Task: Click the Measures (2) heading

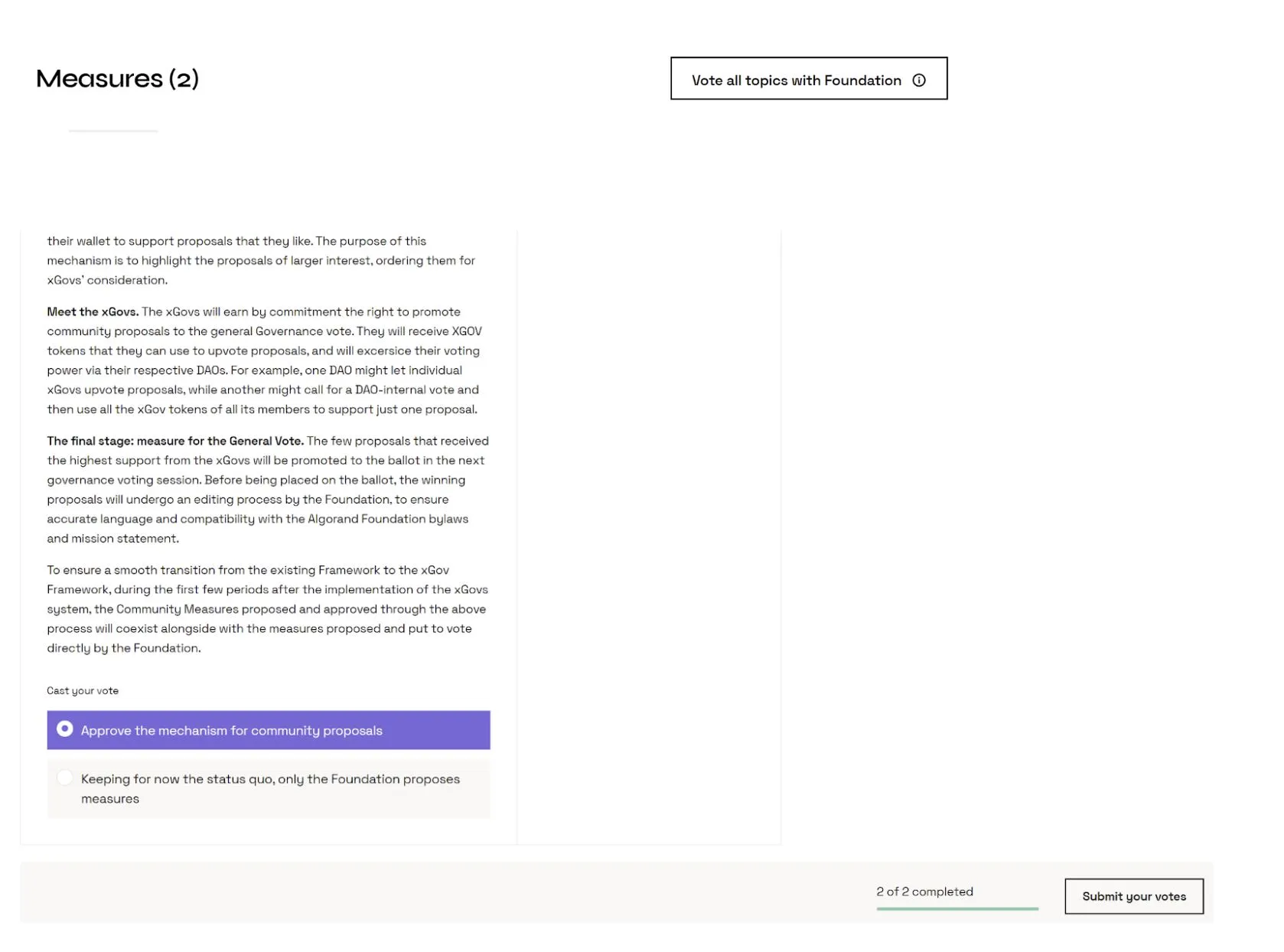Action: (117, 78)
